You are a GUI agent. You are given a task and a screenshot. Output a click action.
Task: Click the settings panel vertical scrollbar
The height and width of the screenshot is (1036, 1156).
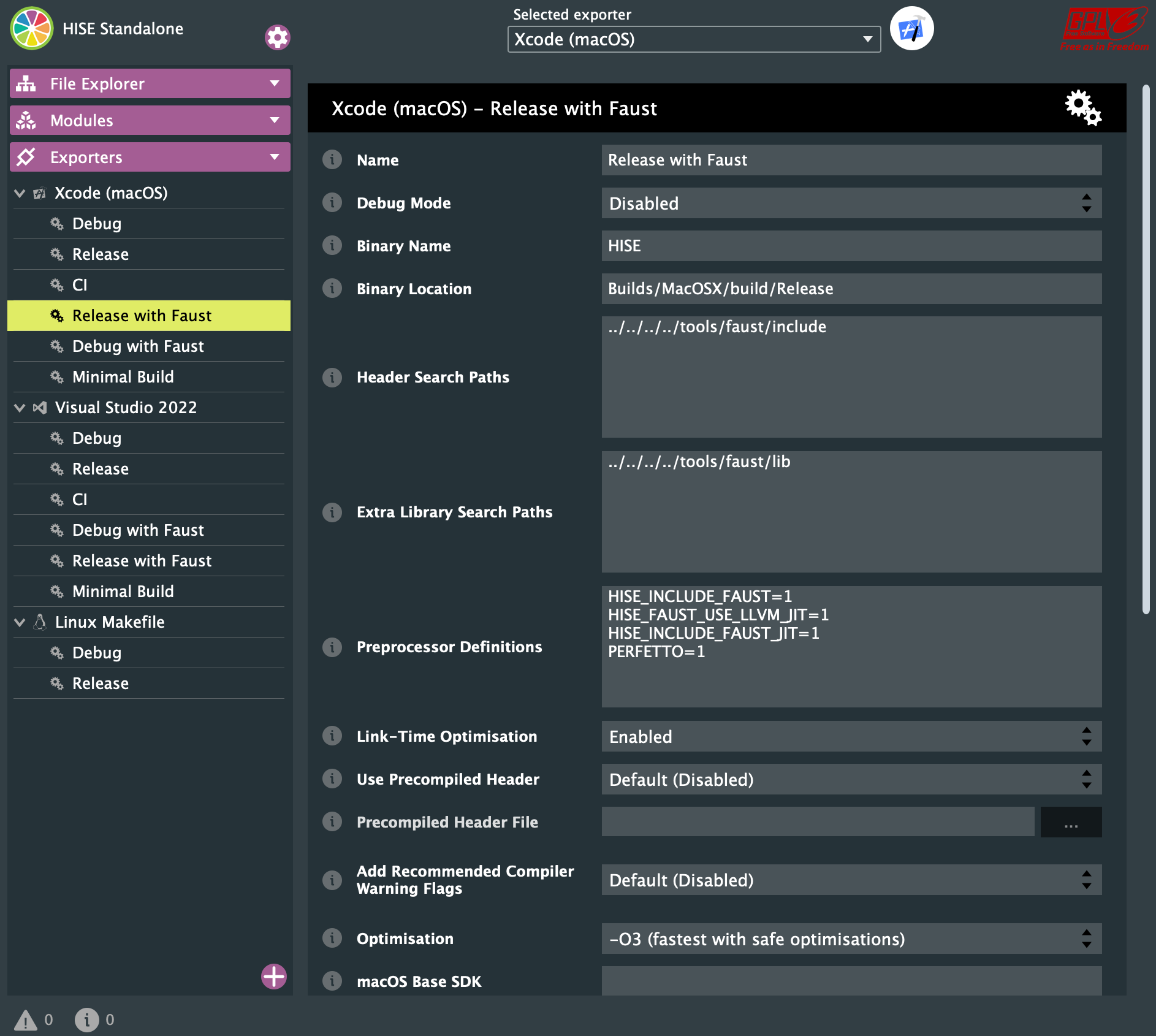pos(1146,349)
